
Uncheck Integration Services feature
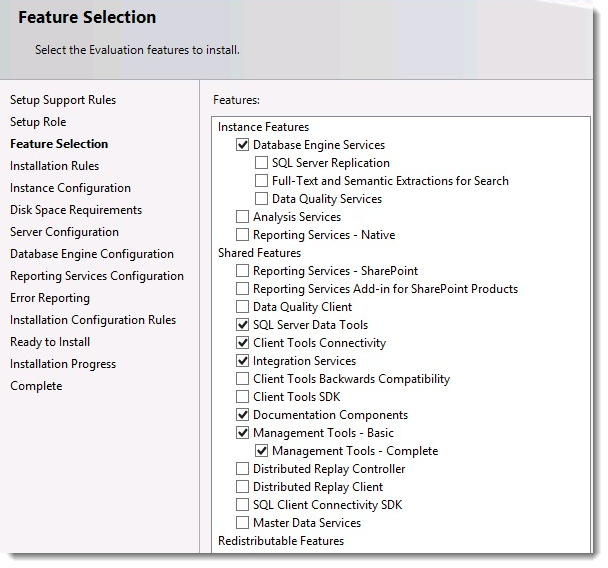242,361
